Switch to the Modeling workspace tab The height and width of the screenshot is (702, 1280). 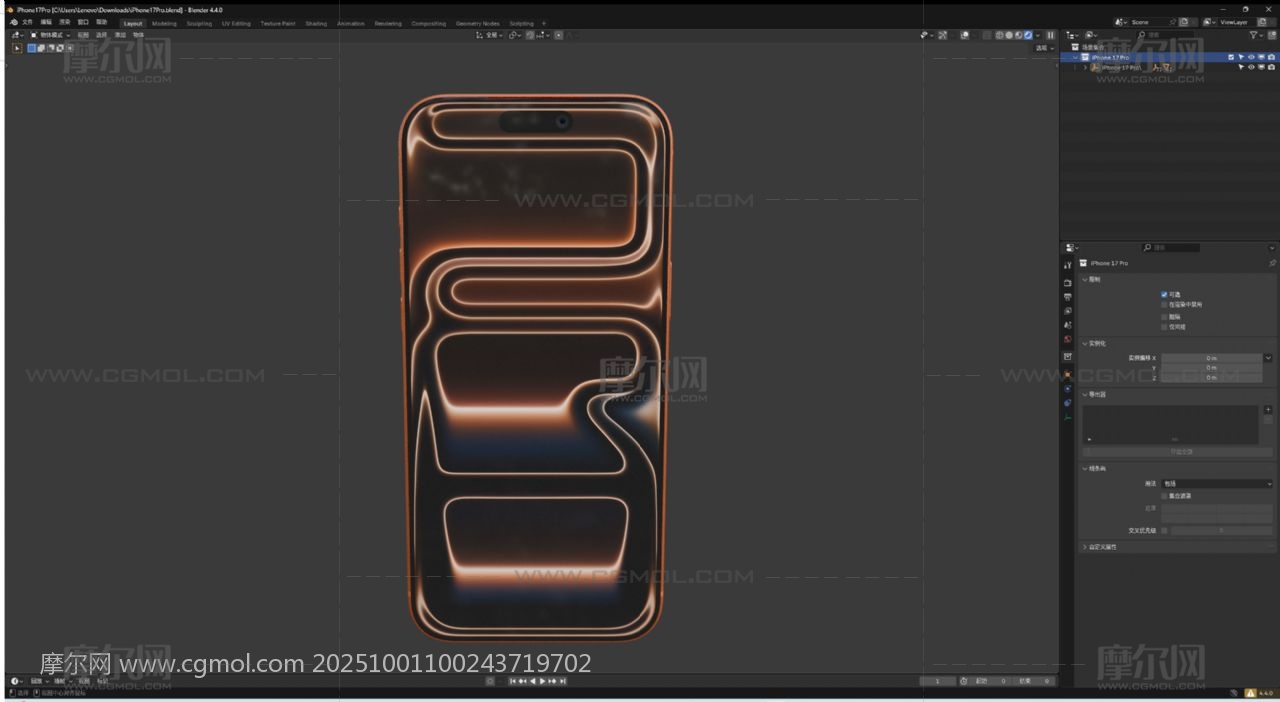pyautogui.click(x=164, y=23)
